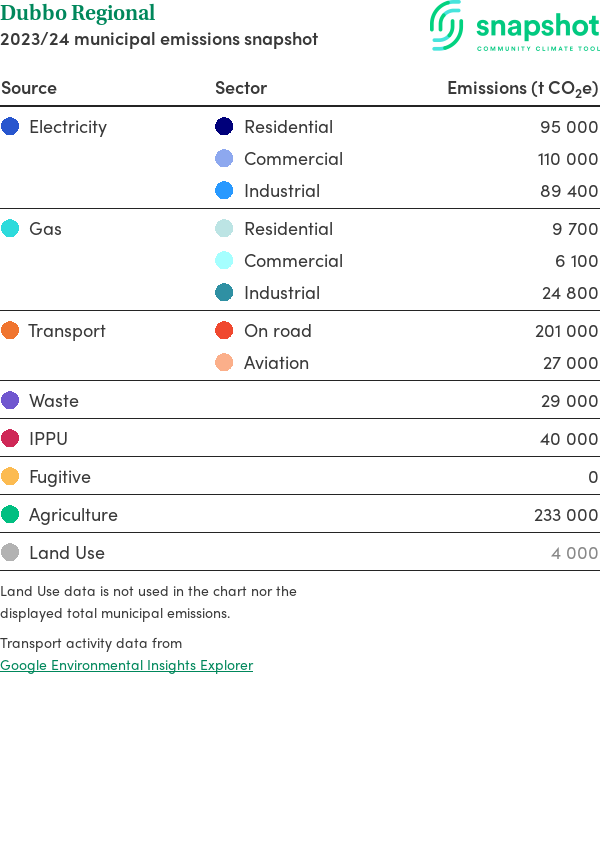600x850 pixels.
Task: Click the Agriculture green dot icon
Action: point(10,515)
